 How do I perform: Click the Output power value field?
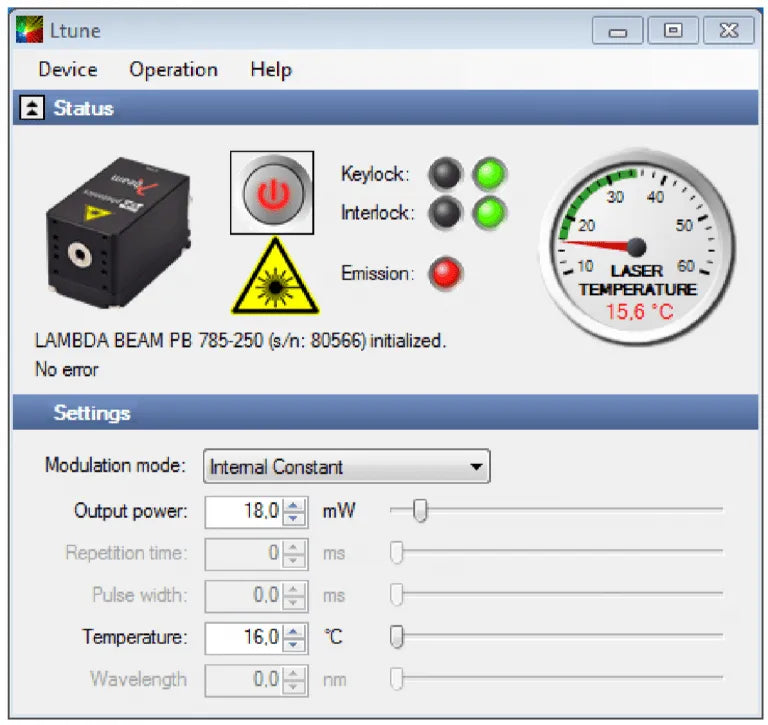[244, 512]
